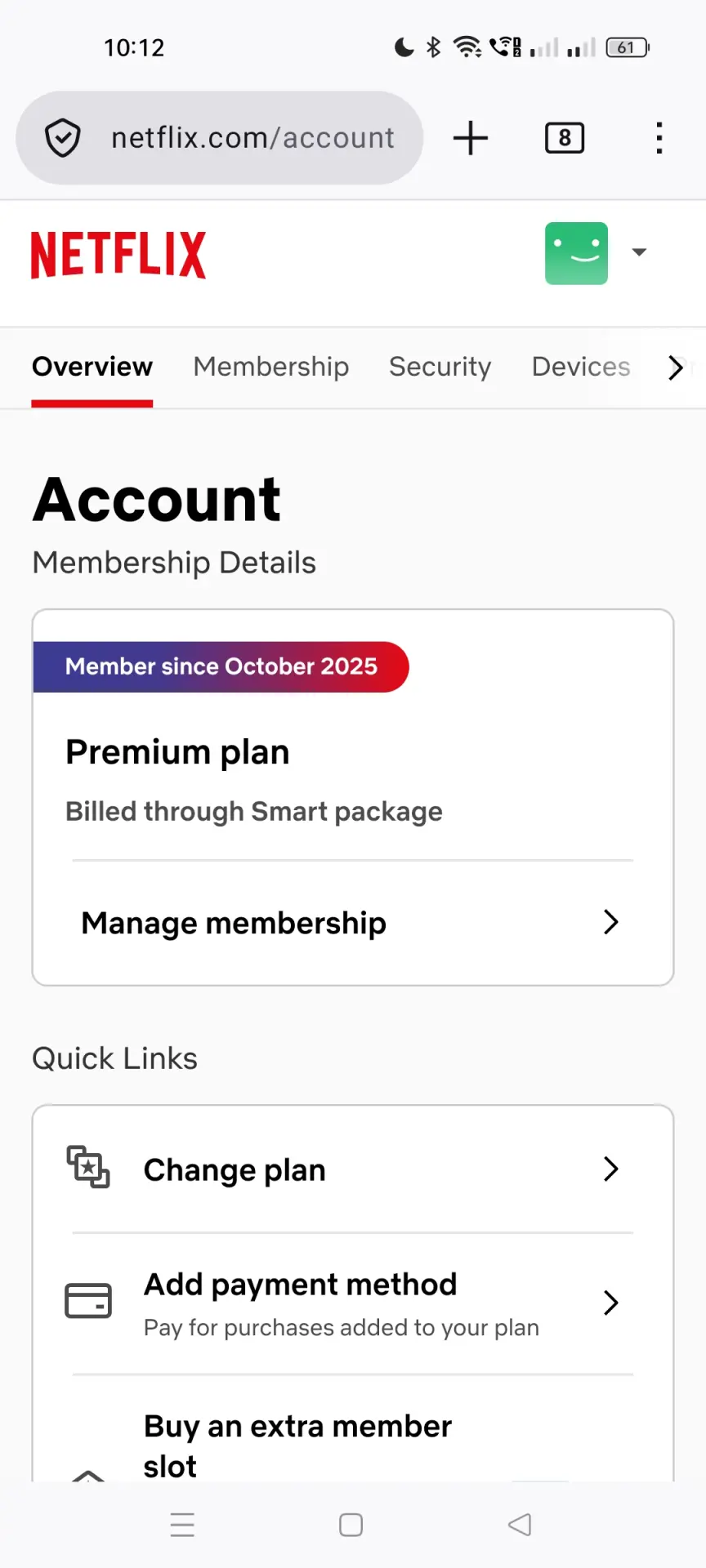Open the Devices tab
The height and width of the screenshot is (1568, 706).
click(x=581, y=367)
